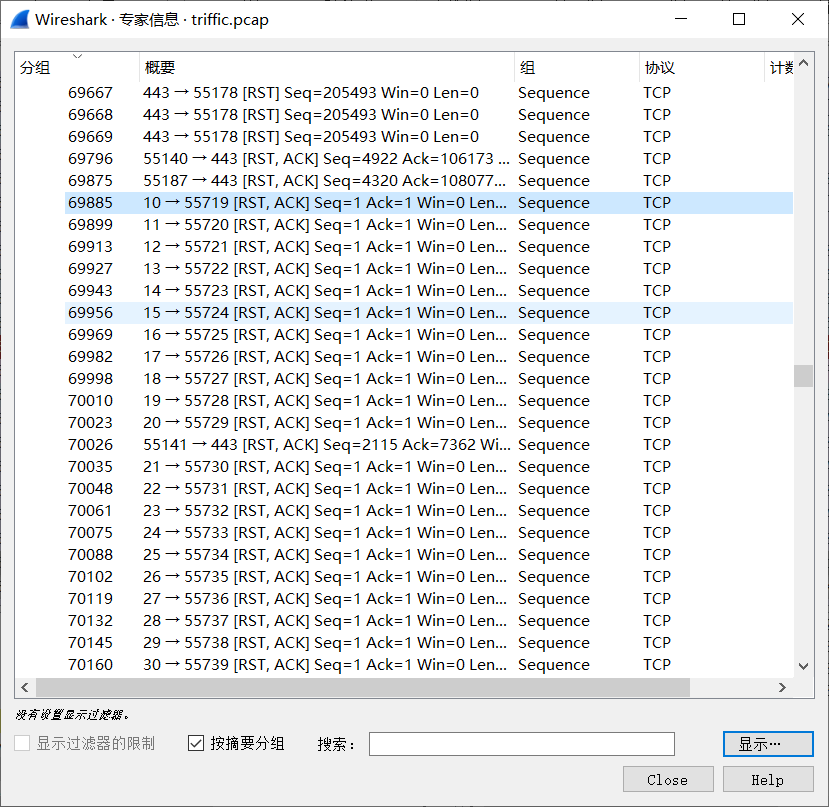829x807 pixels.
Task: Uncheck the 按摘要分组 checkbox
Action: point(196,743)
